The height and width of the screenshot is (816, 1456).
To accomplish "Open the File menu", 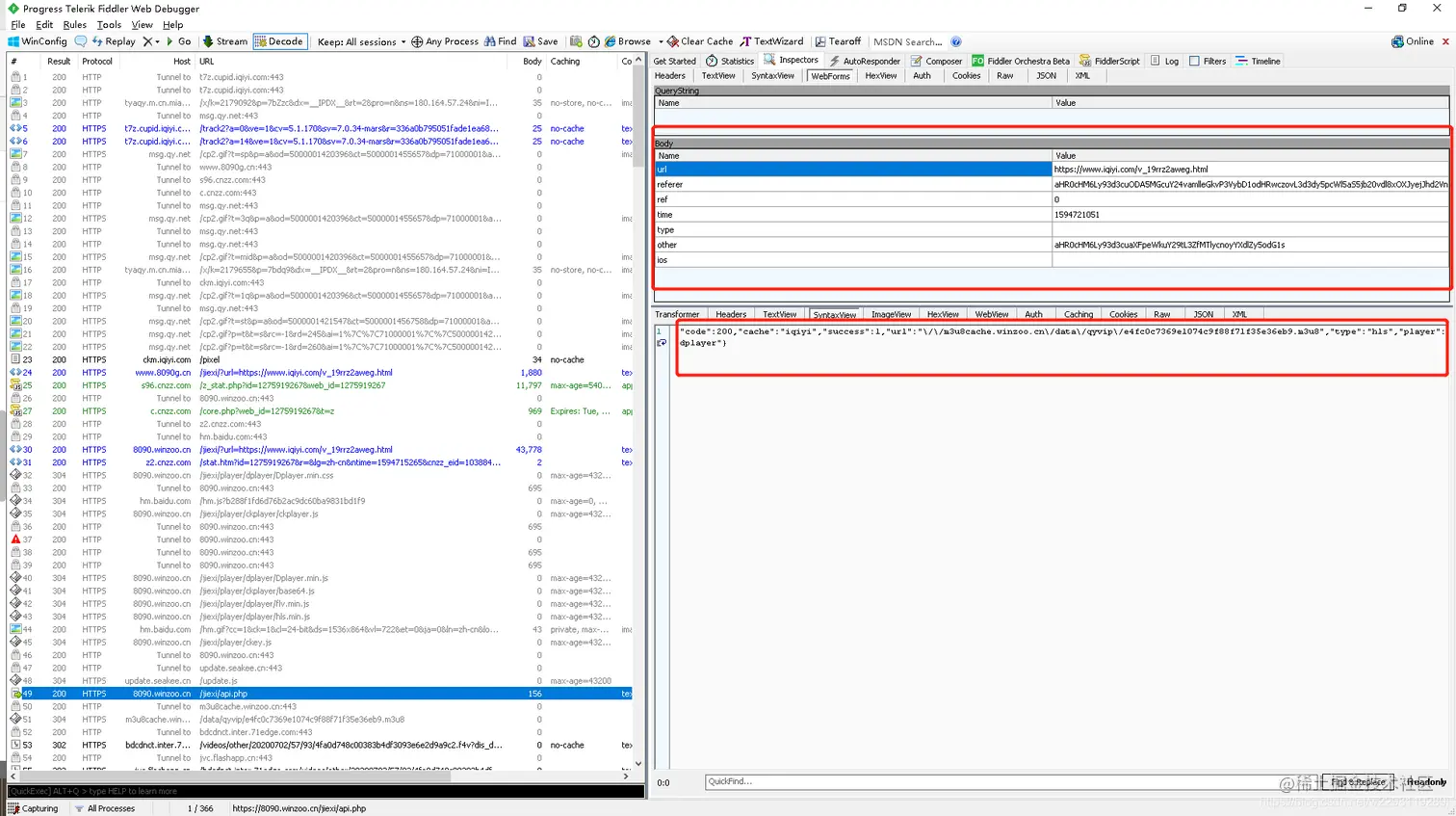I will click(18, 25).
